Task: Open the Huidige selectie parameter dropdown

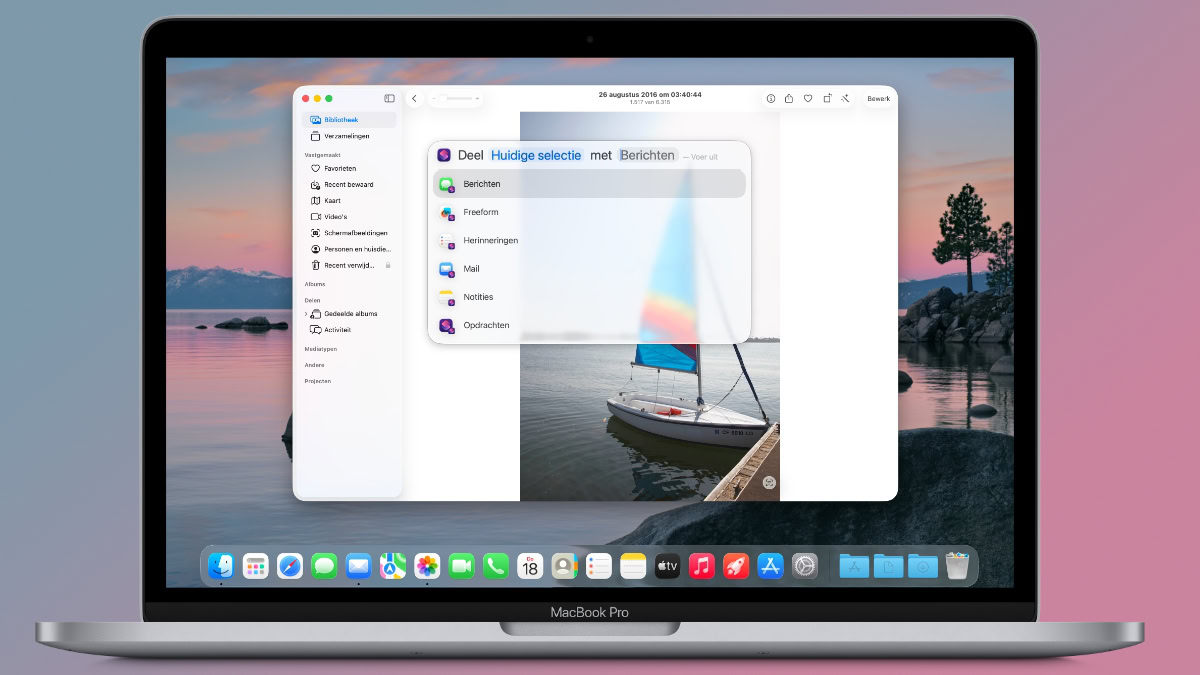Action: click(536, 156)
